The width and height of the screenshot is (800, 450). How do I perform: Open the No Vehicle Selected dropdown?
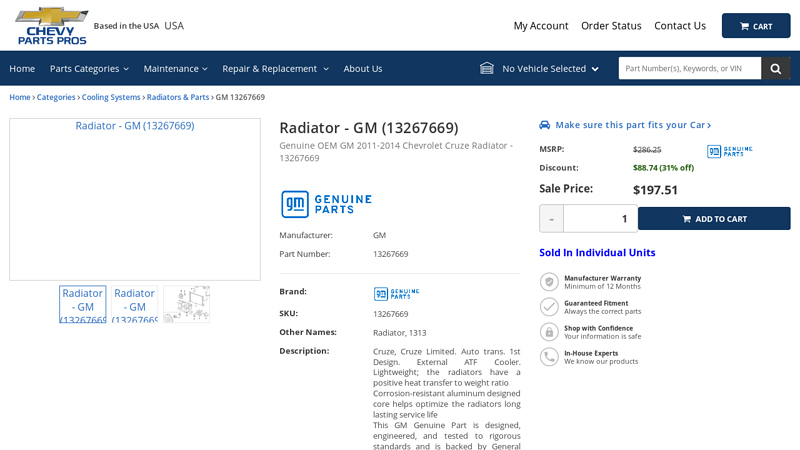tap(550, 69)
